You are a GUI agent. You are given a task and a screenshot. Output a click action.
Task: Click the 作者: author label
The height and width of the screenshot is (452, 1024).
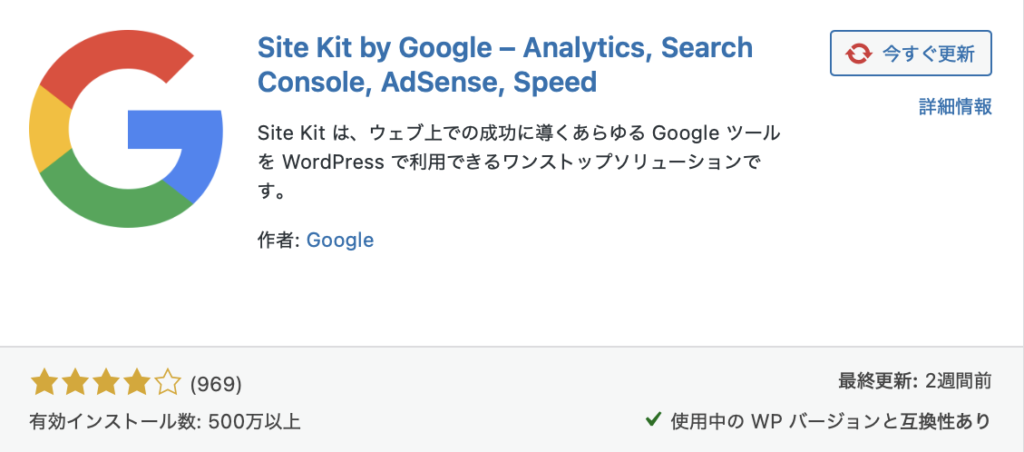pos(279,240)
